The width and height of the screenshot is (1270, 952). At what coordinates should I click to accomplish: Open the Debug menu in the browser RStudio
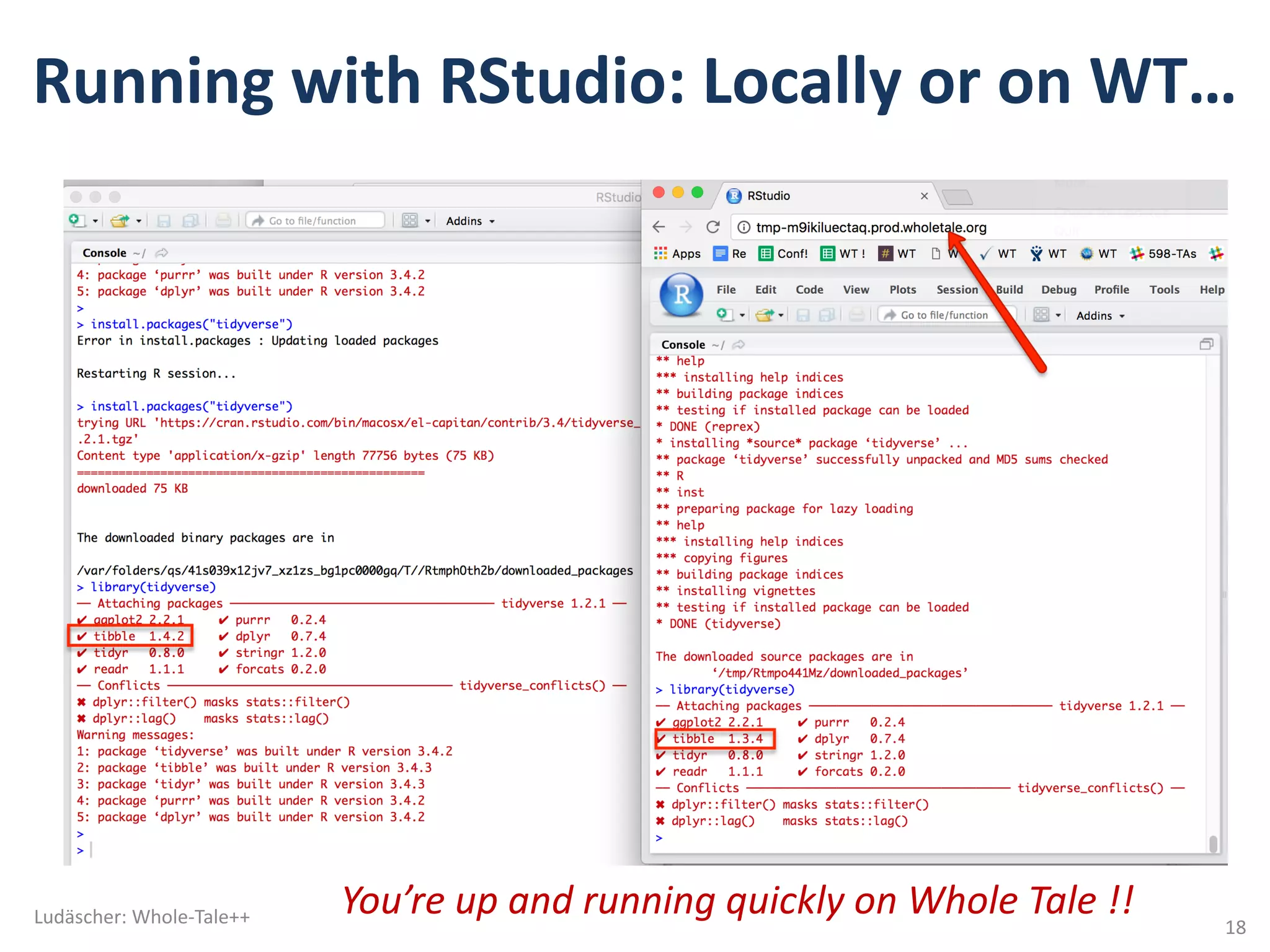click(1059, 289)
